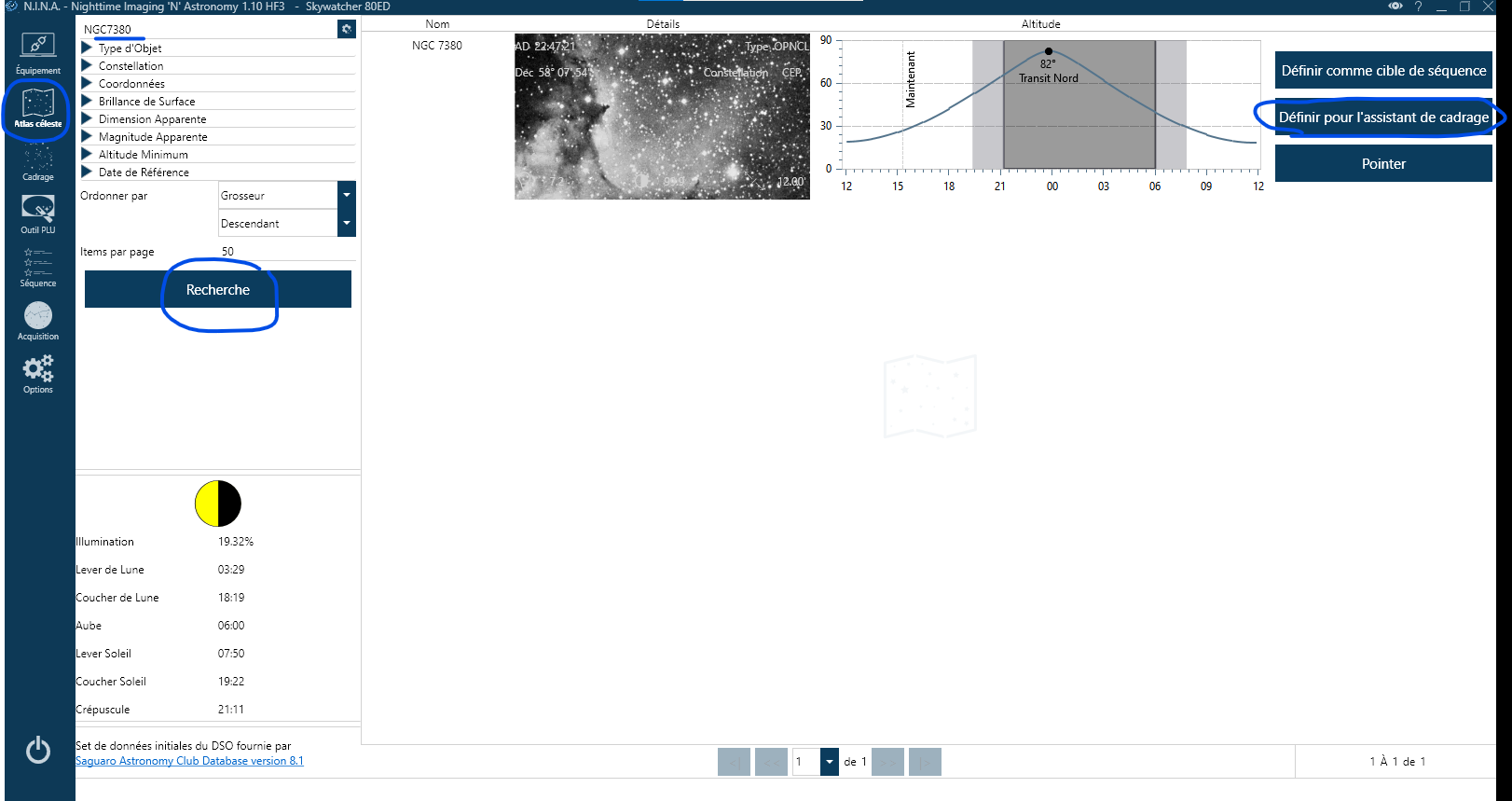
Task: Click the help question mark icon
Action: tap(1418, 7)
